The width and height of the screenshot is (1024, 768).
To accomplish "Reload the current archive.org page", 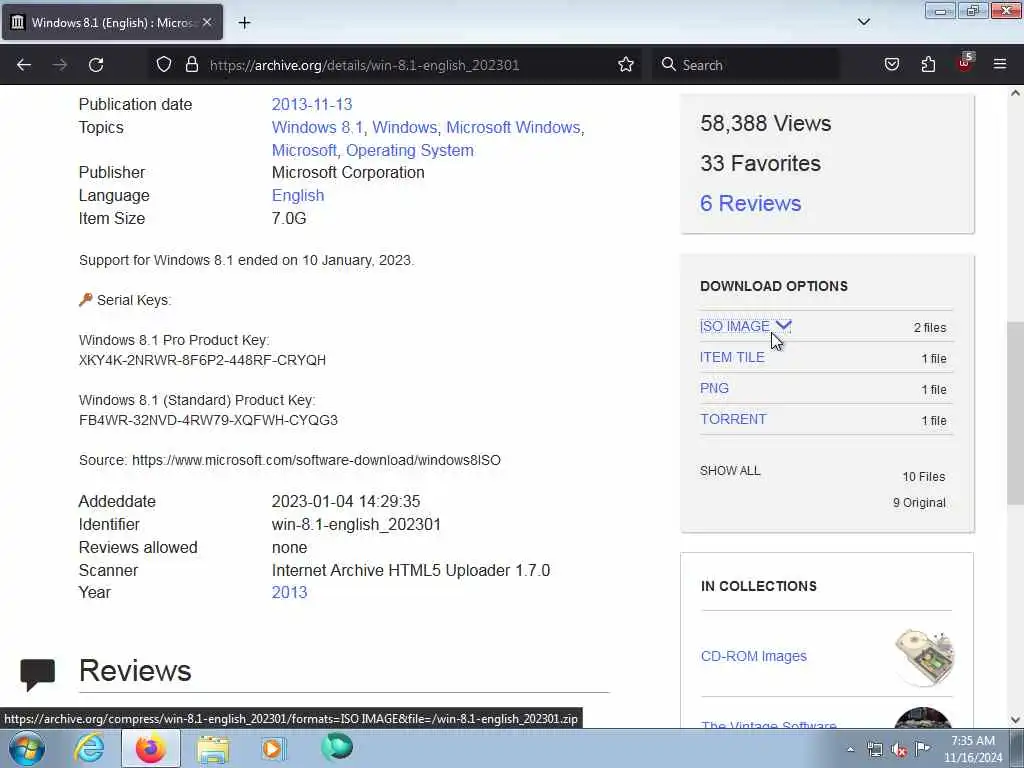I will (96, 65).
